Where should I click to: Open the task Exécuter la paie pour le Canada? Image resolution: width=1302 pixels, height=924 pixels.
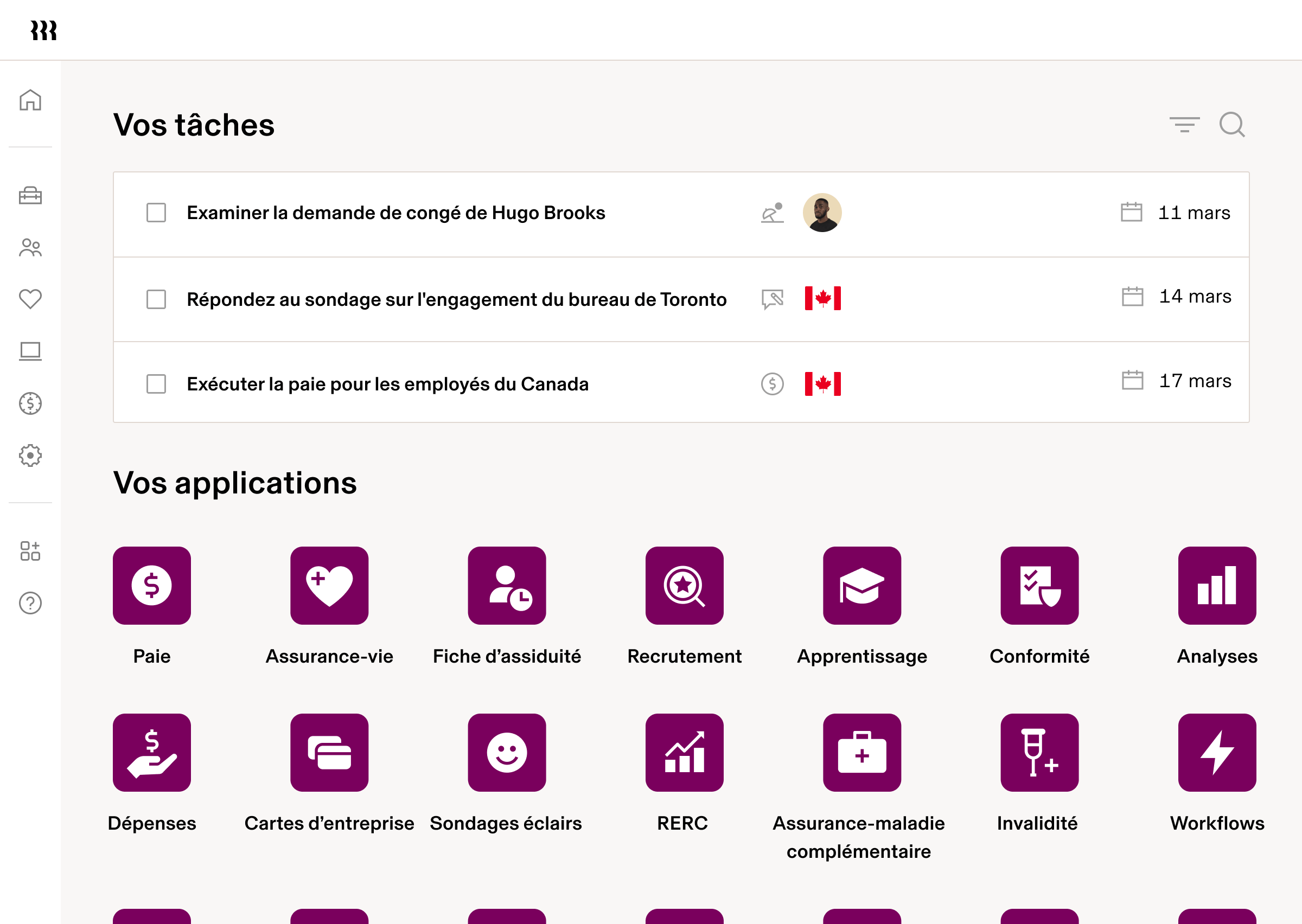click(387, 383)
